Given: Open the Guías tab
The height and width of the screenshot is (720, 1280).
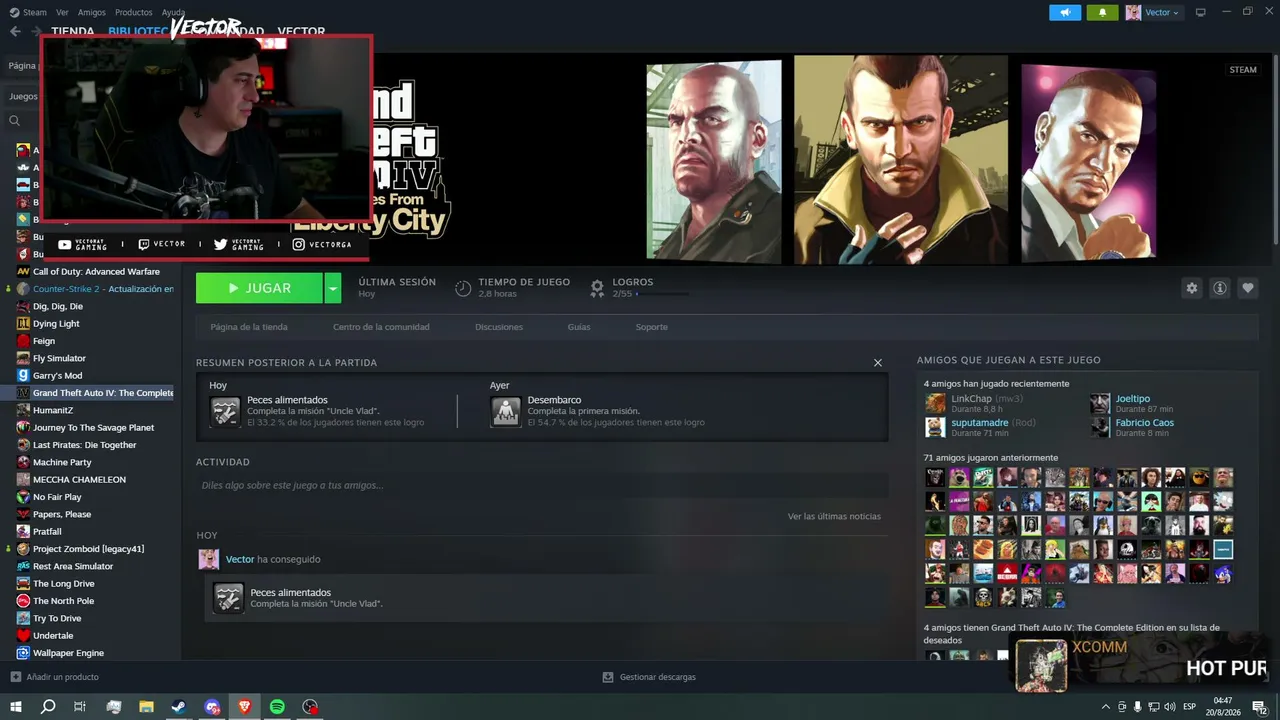Looking at the screenshot, I should click(579, 327).
